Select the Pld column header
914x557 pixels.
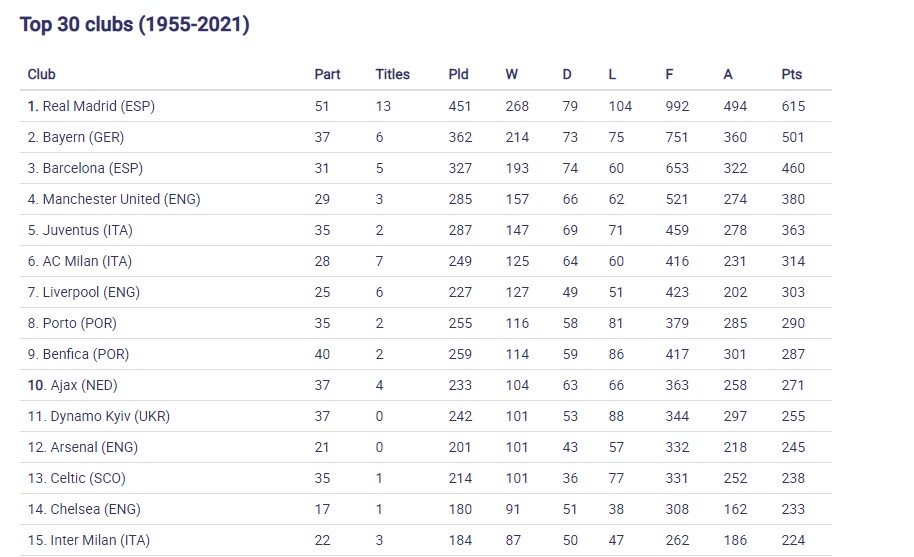(x=458, y=74)
